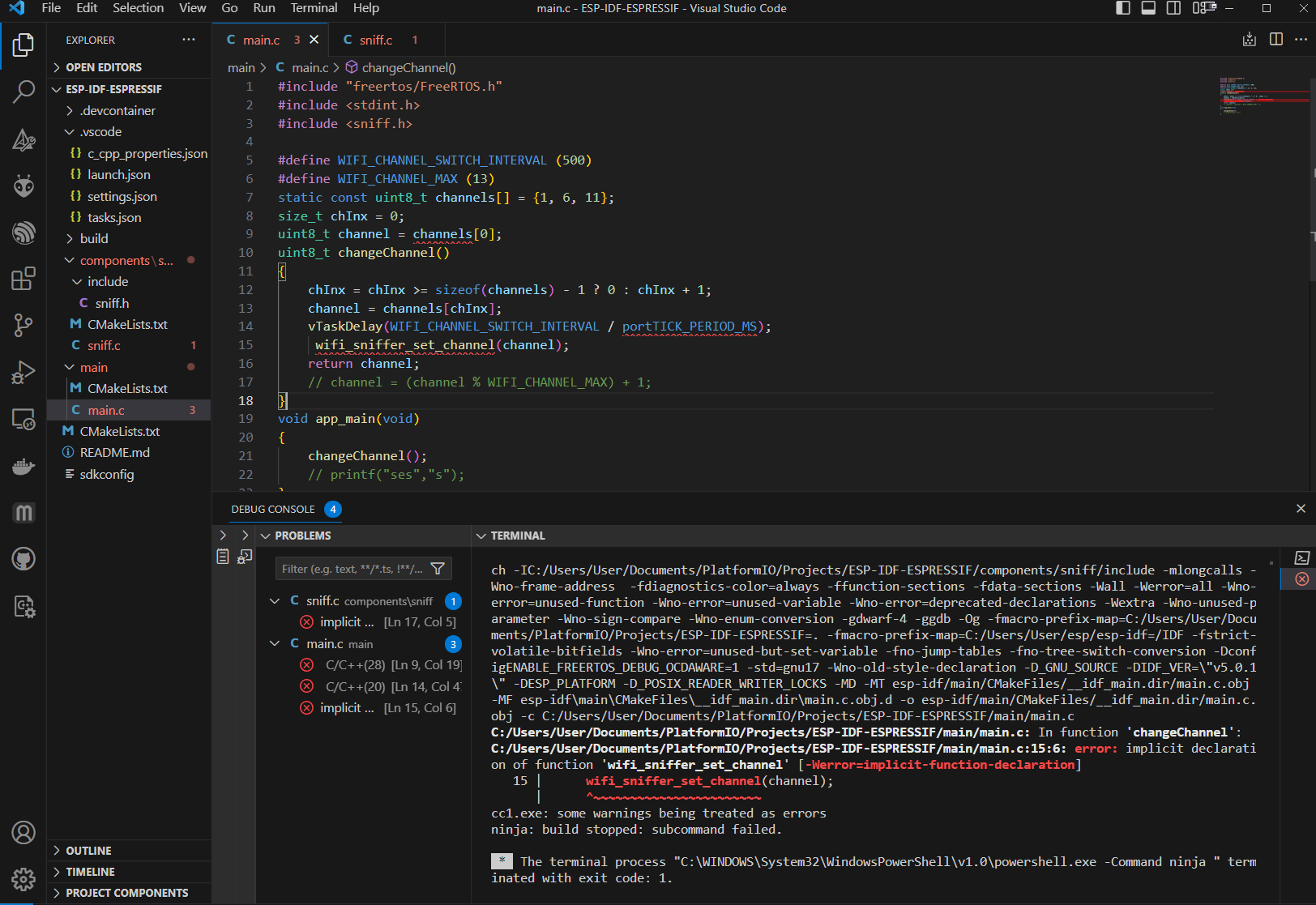The height and width of the screenshot is (905, 1316).
Task: Open the Extensions view
Action: coord(23,279)
